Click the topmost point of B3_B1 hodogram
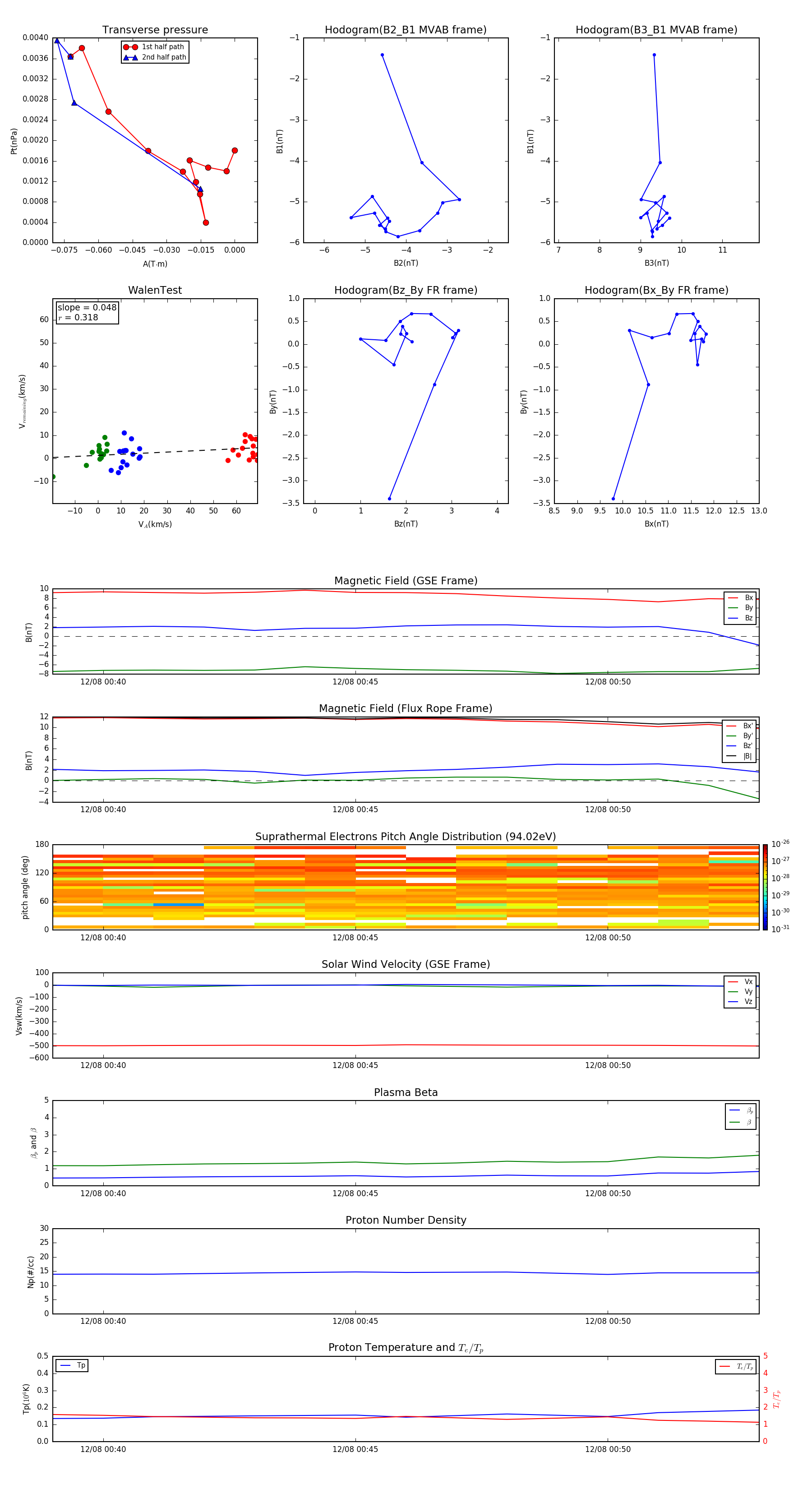Screen dimensions: 812x1489 click(654, 55)
